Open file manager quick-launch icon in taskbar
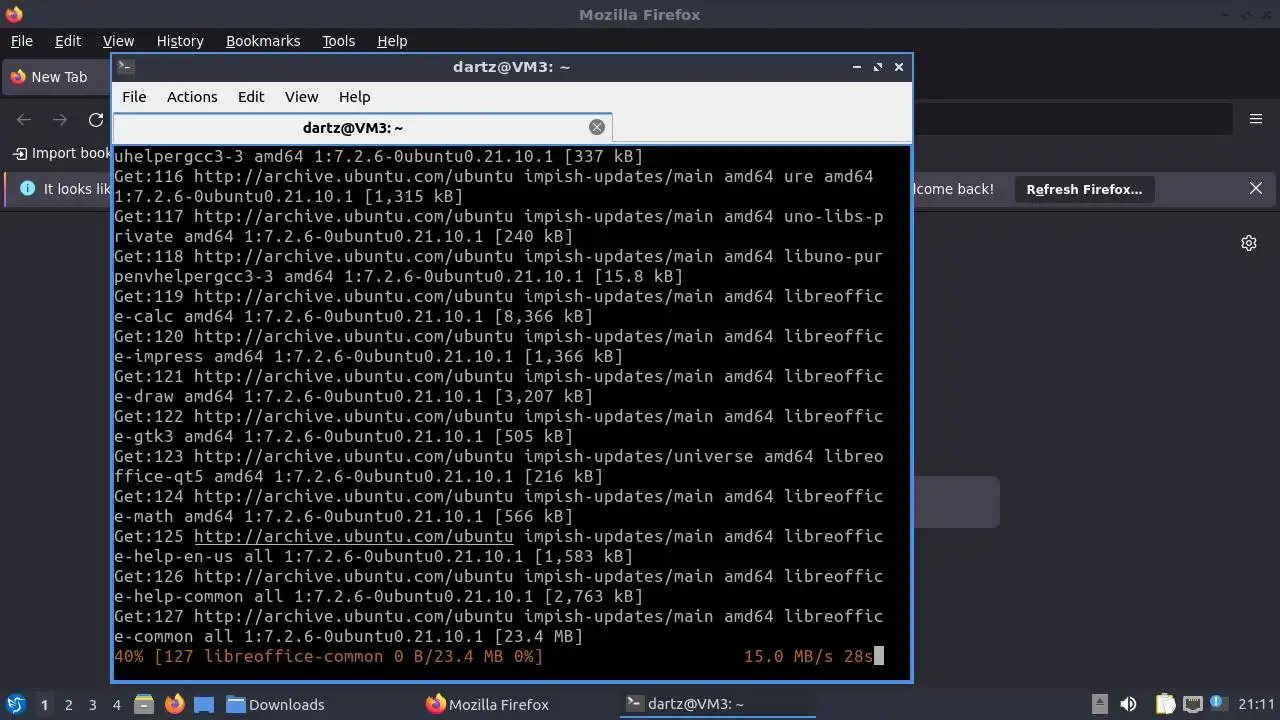1280x720 pixels. (x=143, y=704)
